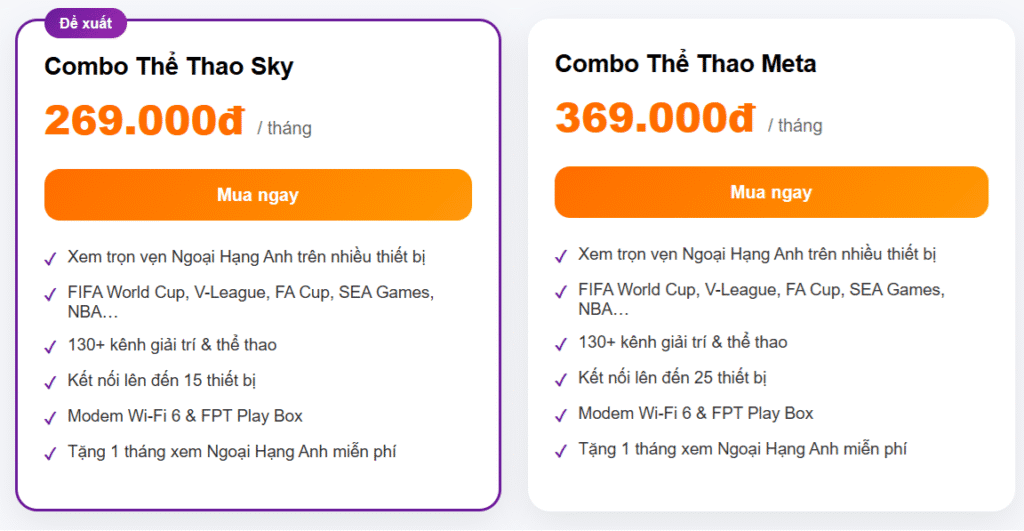Click Meta card's Tặng 1 tháng checkmark

[x=561, y=452]
